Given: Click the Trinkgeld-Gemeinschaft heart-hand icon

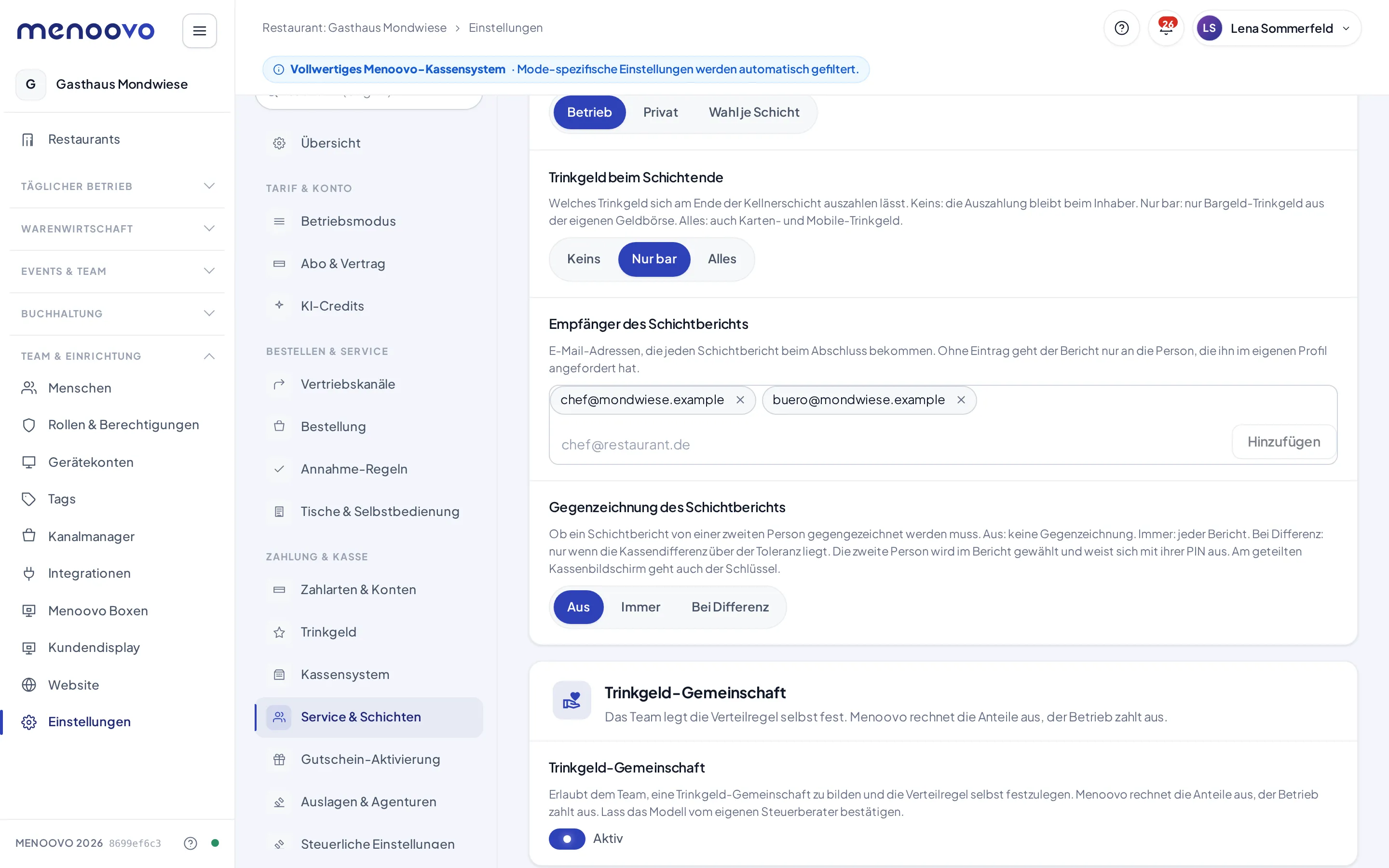Looking at the screenshot, I should [x=572, y=700].
